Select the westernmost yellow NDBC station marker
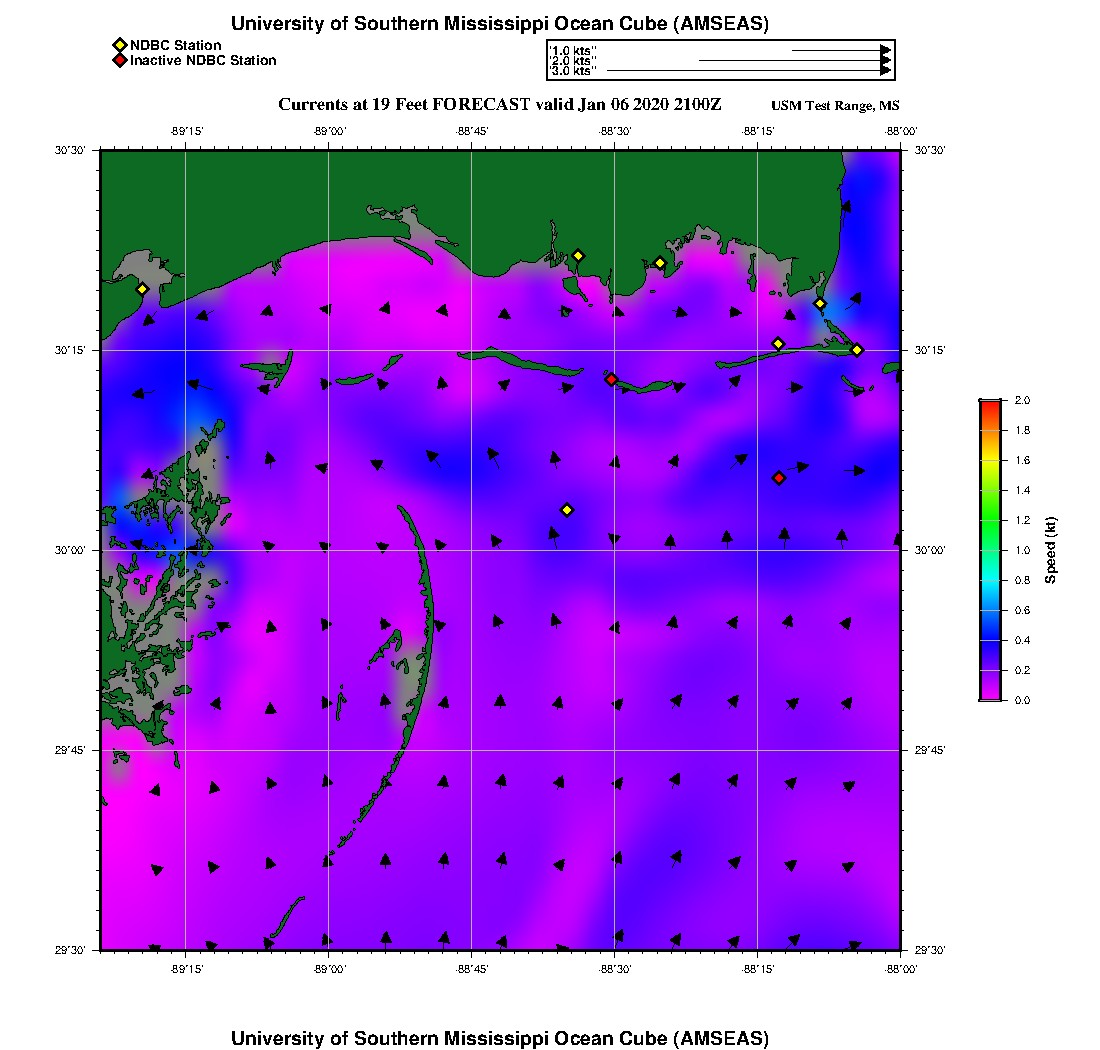 click(x=142, y=289)
